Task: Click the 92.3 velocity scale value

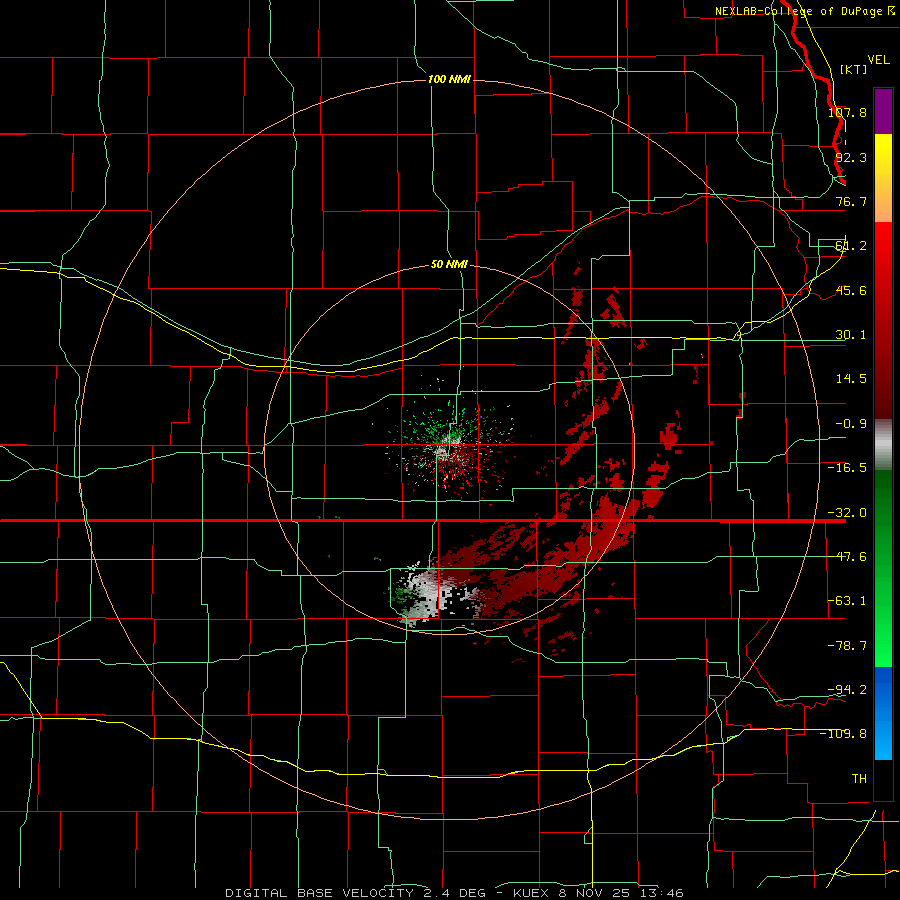Action: pyautogui.click(x=851, y=157)
